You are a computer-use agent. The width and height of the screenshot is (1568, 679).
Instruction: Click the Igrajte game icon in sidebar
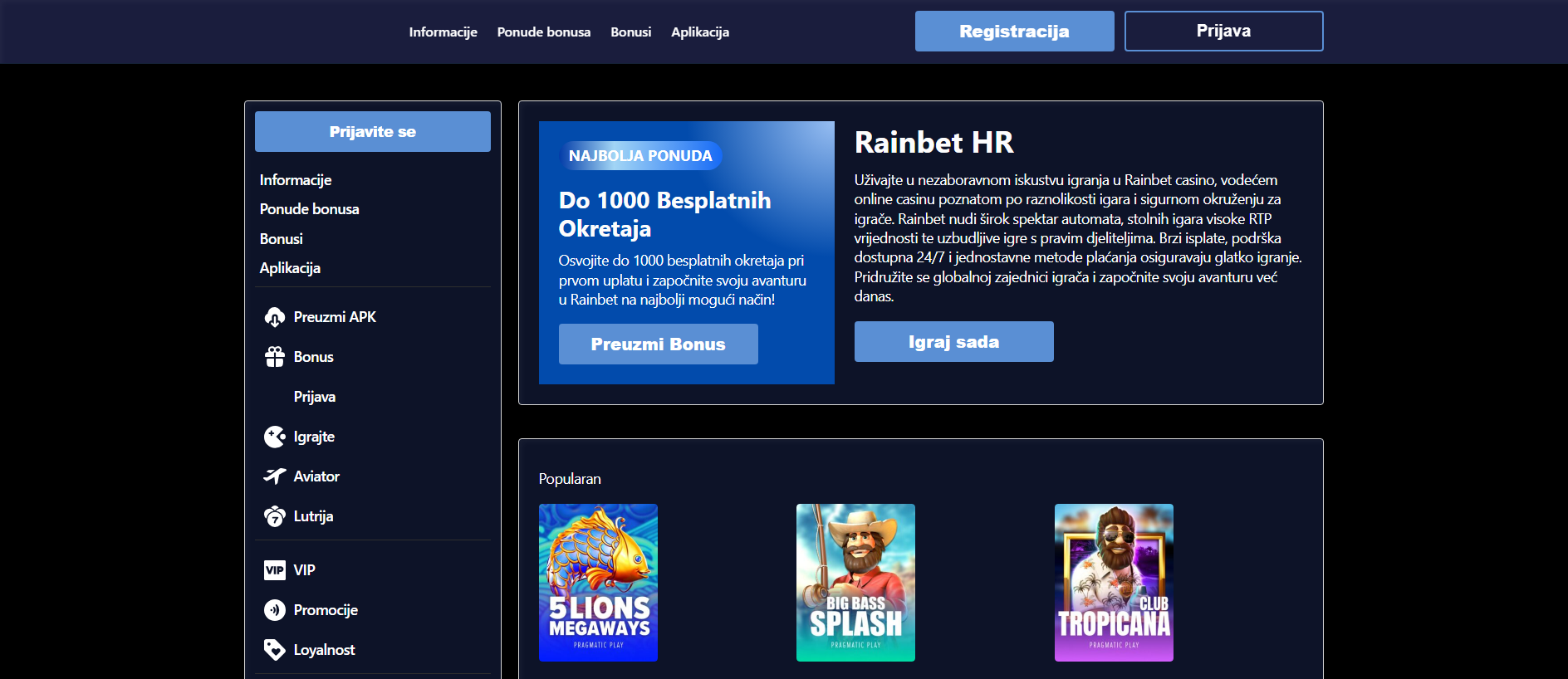click(x=275, y=437)
